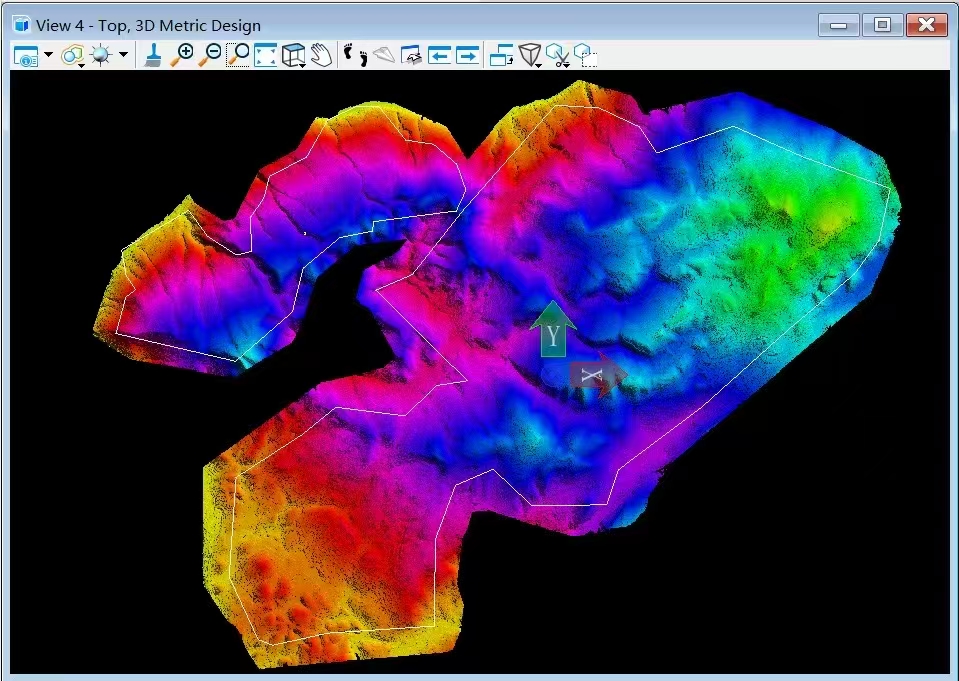Select the Zoom Out magnifier
This screenshot has width=959, height=681.
pyautogui.click(x=209, y=55)
